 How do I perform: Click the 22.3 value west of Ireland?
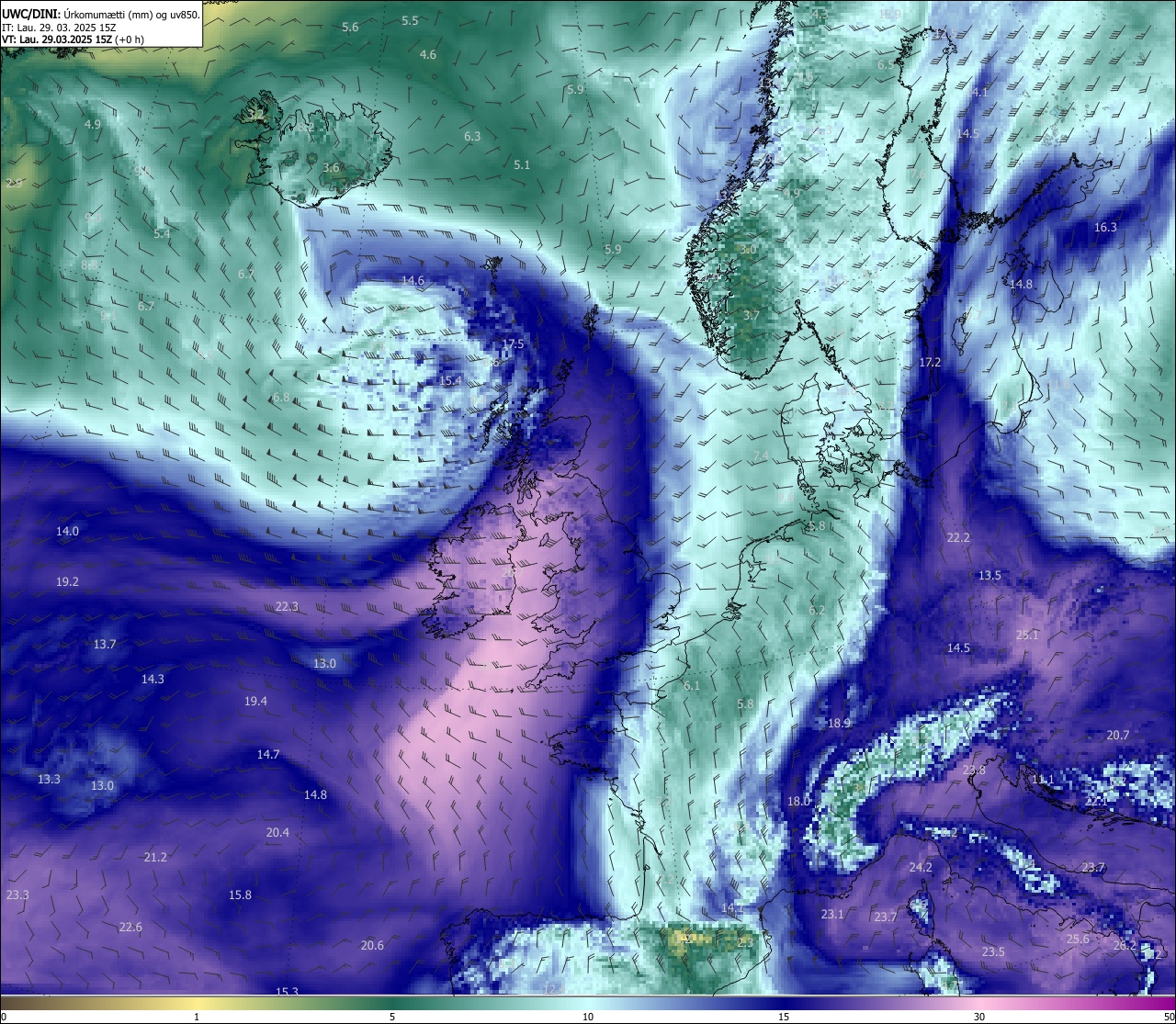pyautogui.click(x=287, y=607)
